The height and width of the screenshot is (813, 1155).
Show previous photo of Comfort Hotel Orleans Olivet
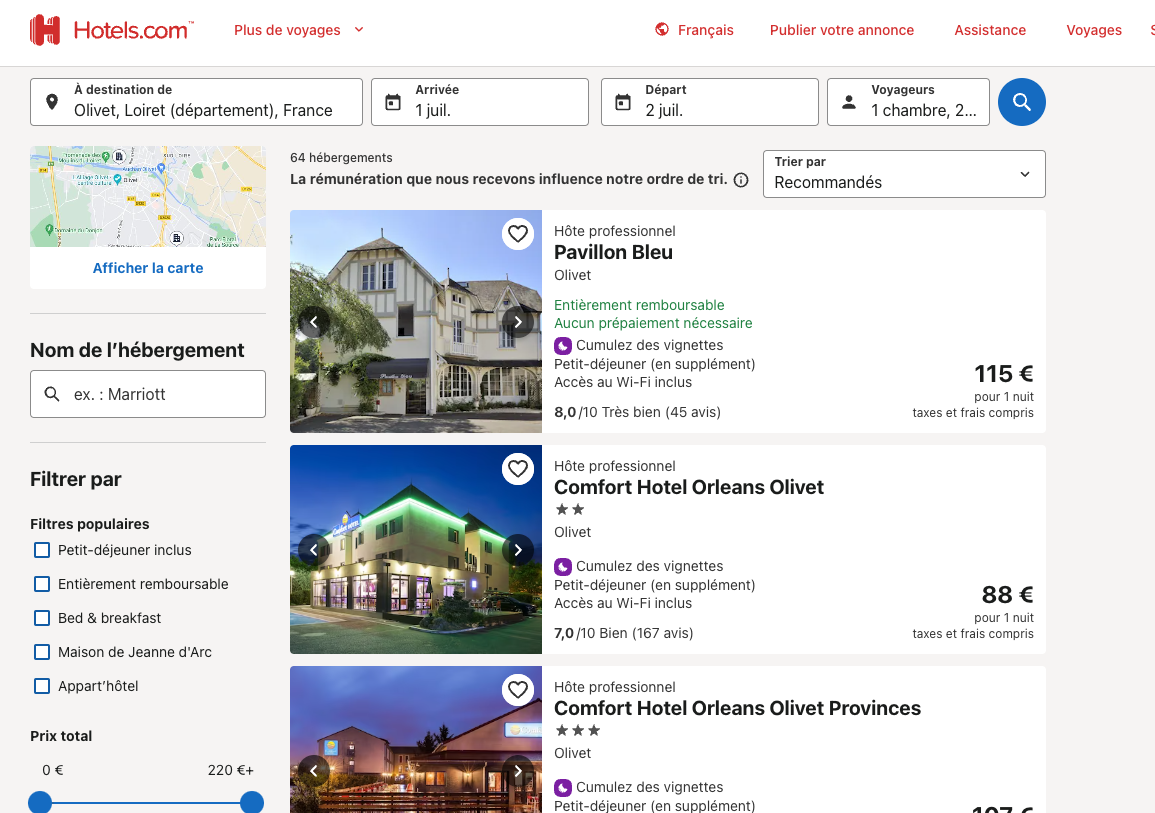[x=314, y=550]
